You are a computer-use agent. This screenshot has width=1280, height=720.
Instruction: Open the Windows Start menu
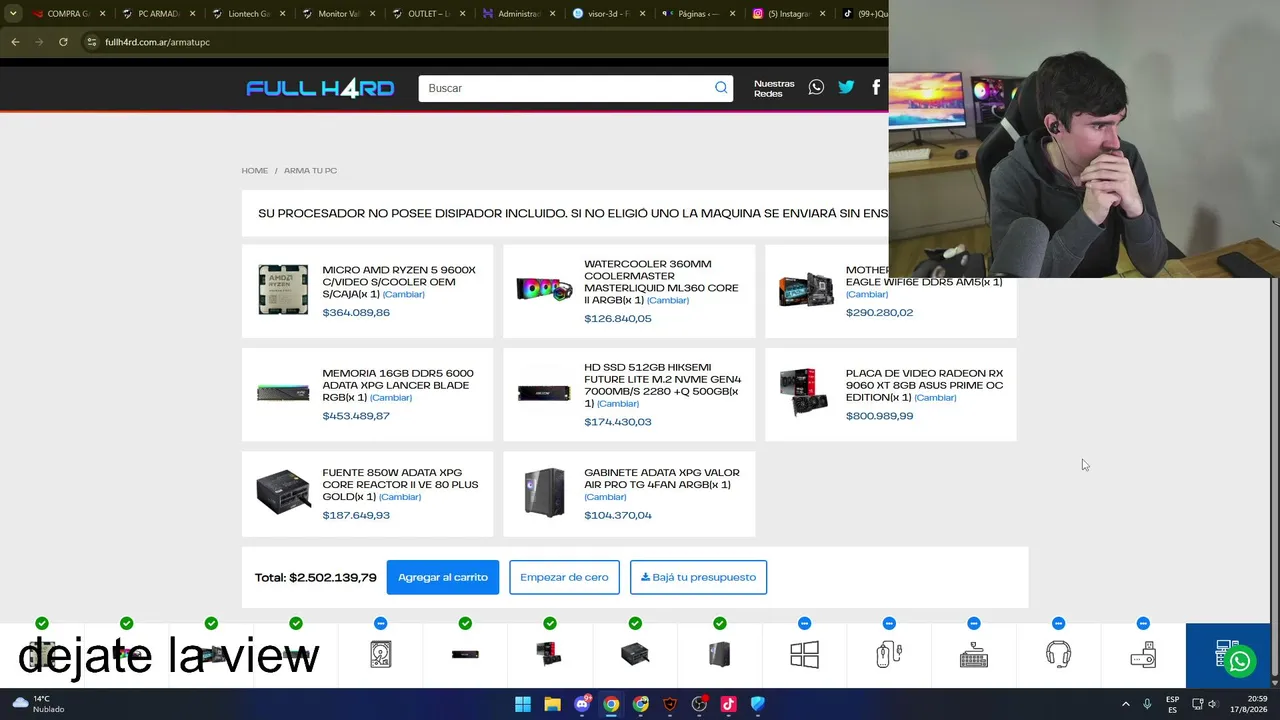click(x=523, y=704)
